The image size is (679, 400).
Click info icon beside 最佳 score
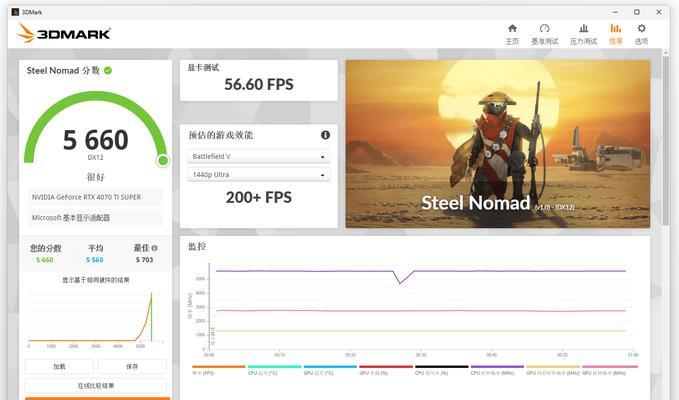[x=155, y=248]
